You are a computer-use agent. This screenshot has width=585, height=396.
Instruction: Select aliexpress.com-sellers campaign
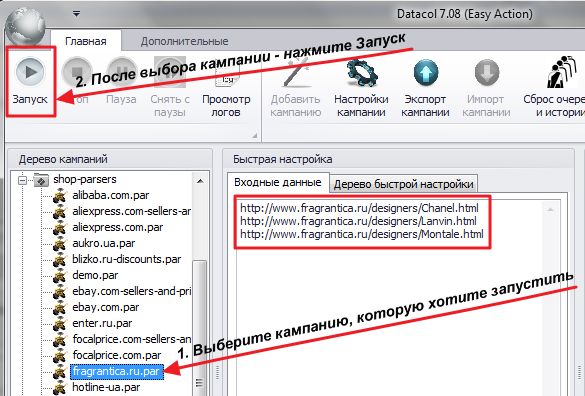click(x=132, y=211)
